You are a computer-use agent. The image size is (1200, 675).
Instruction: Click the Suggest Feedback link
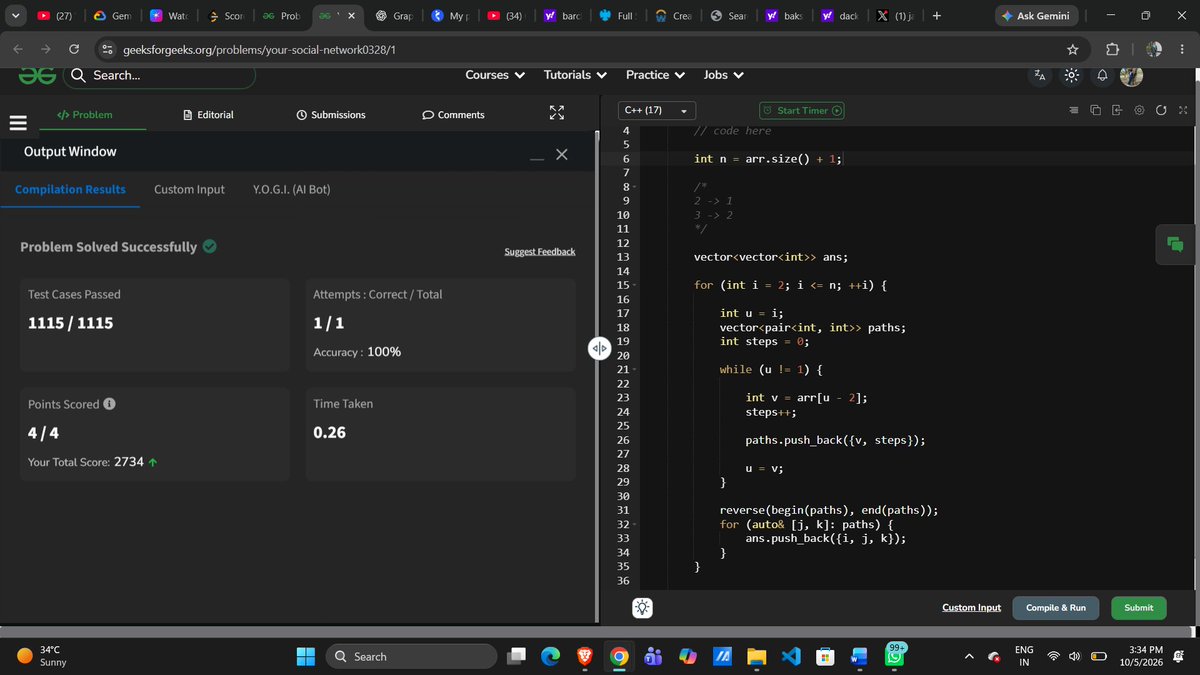tap(540, 252)
